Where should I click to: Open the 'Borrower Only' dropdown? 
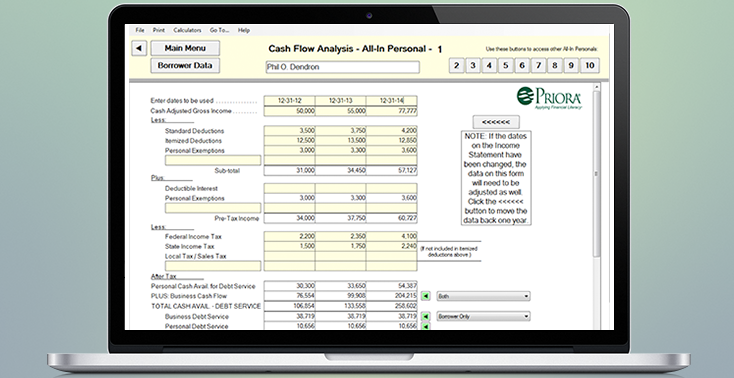click(x=483, y=317)
